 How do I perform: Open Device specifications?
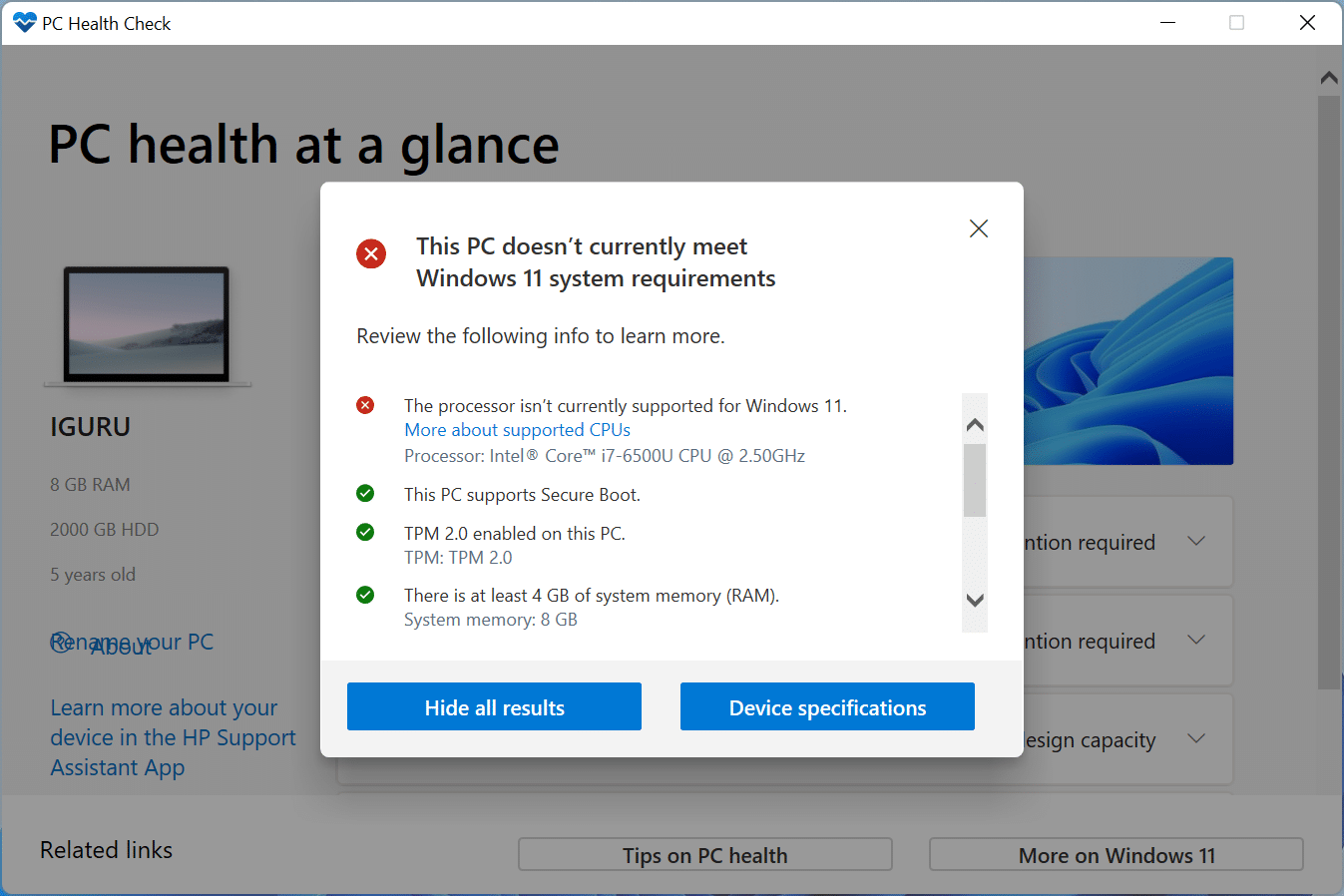pyautogui.click(x=827, y=706)
